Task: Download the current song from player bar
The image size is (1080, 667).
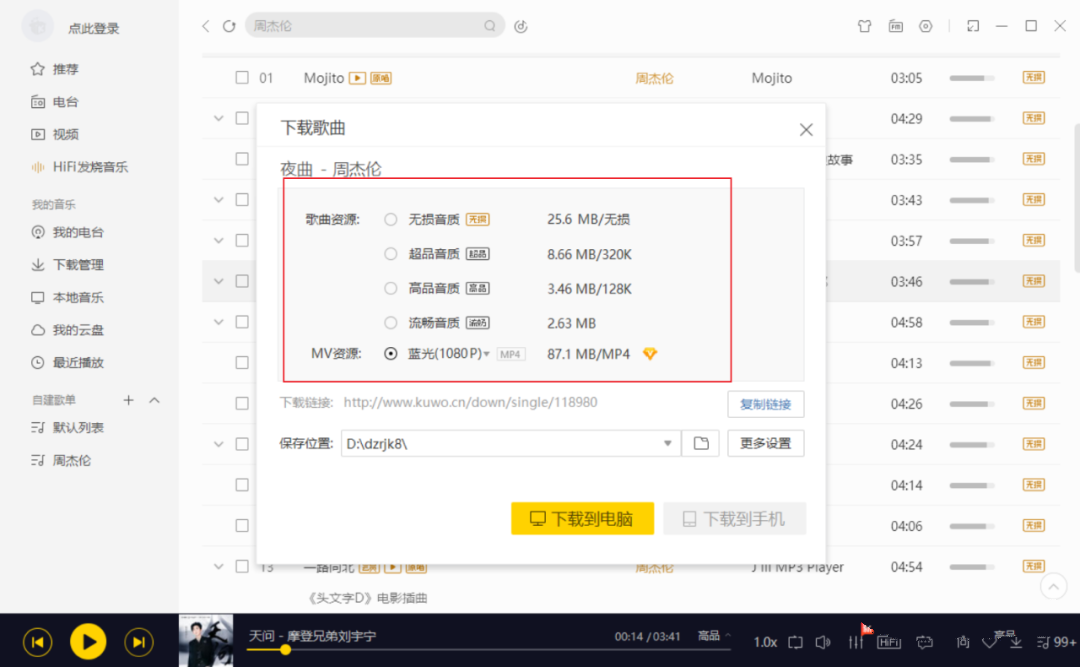Action: click(x=1015, y=642)
